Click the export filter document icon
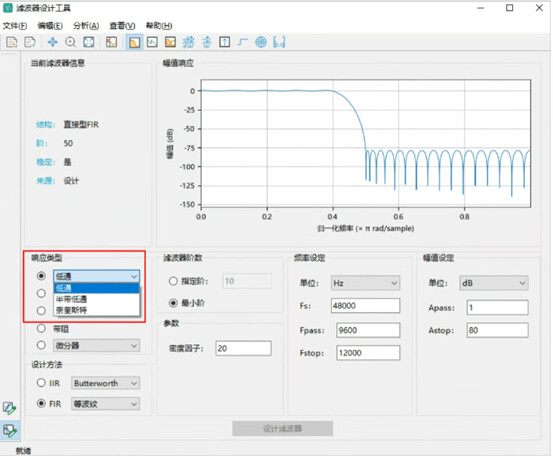Screen dimensions: 553x459 [x=30, y=42]
